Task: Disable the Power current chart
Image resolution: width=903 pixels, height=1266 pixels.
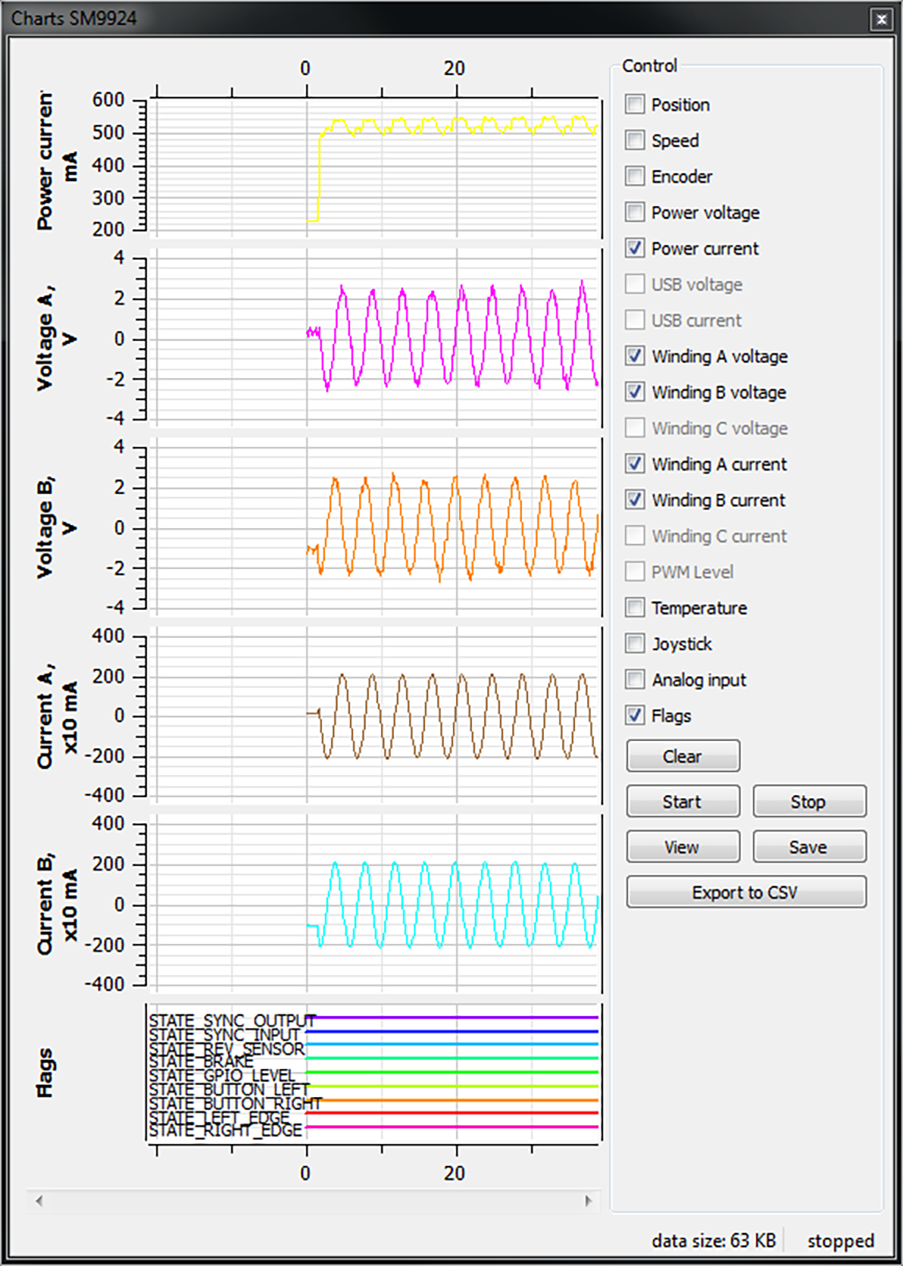Action: tap(634, 248)
